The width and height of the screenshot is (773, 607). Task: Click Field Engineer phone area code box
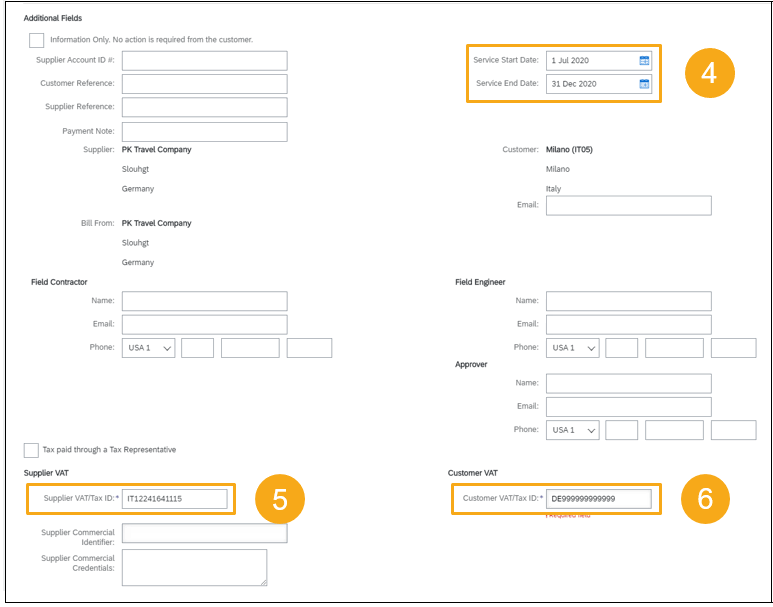622,348
